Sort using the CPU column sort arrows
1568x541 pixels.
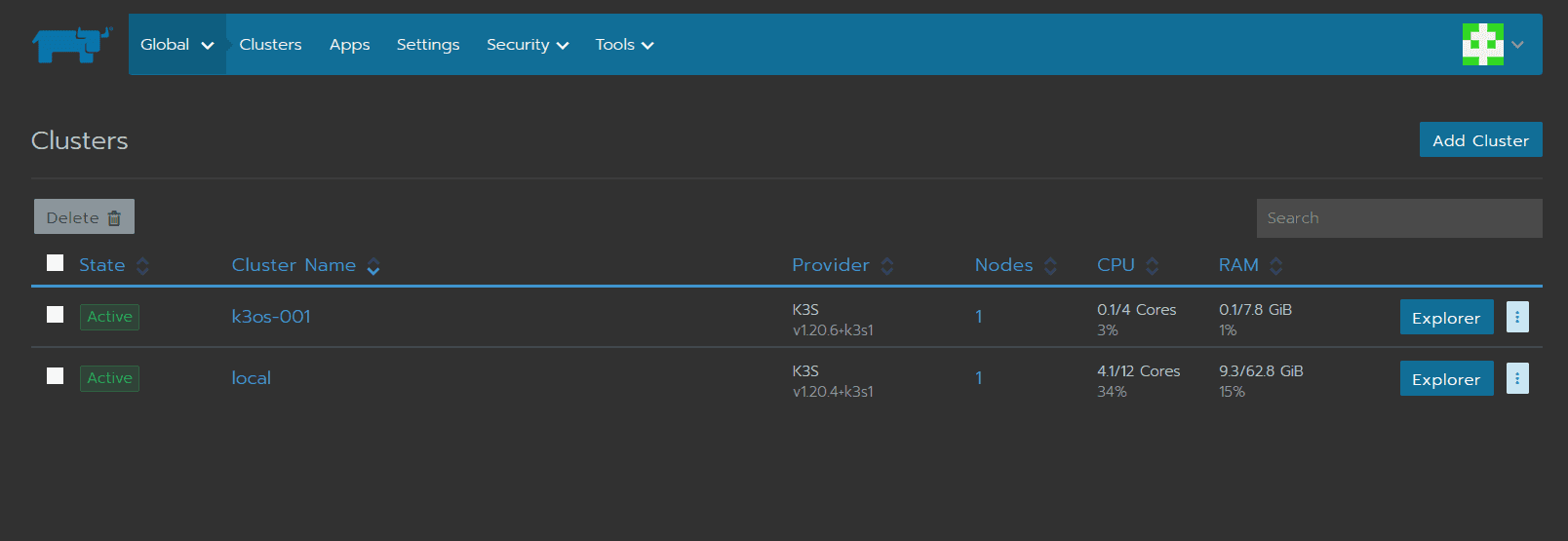(x=1153, y=266)
